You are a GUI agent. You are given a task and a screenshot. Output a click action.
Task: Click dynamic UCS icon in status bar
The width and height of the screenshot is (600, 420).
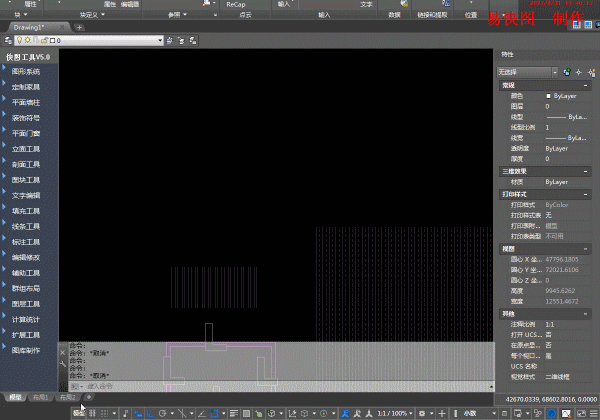292,413
